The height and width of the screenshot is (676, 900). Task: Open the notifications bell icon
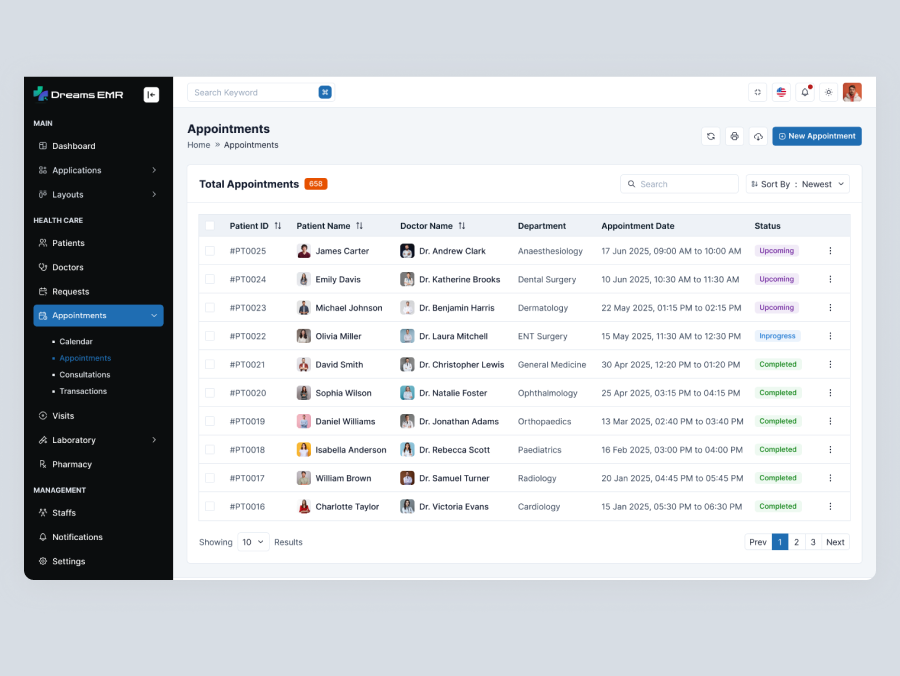tap(805, 92)
